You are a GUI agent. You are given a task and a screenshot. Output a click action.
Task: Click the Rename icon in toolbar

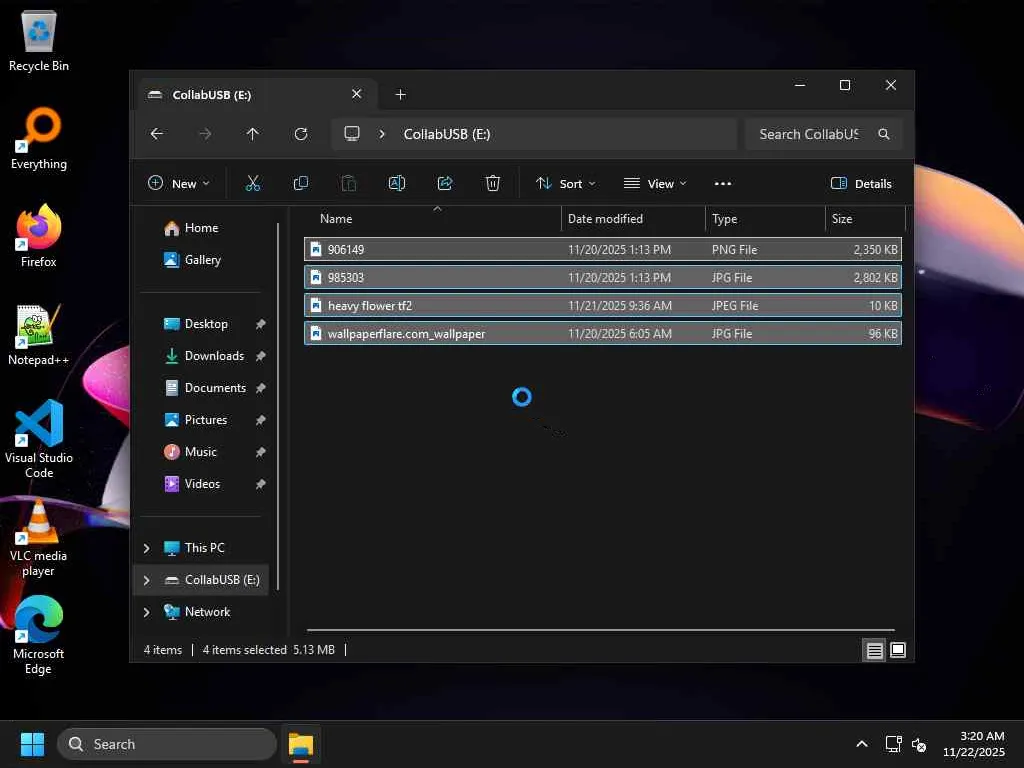pos(397,183)
